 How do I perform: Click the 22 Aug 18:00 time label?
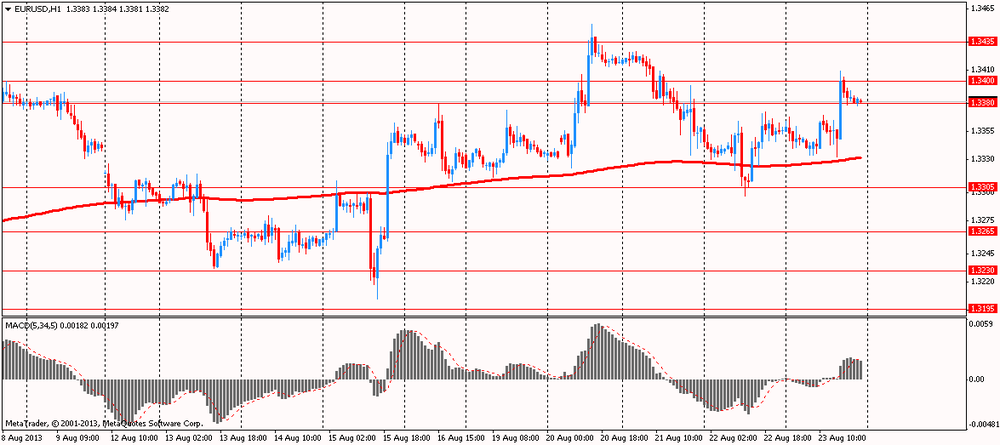pyautogui.click(x=786, y=439)
